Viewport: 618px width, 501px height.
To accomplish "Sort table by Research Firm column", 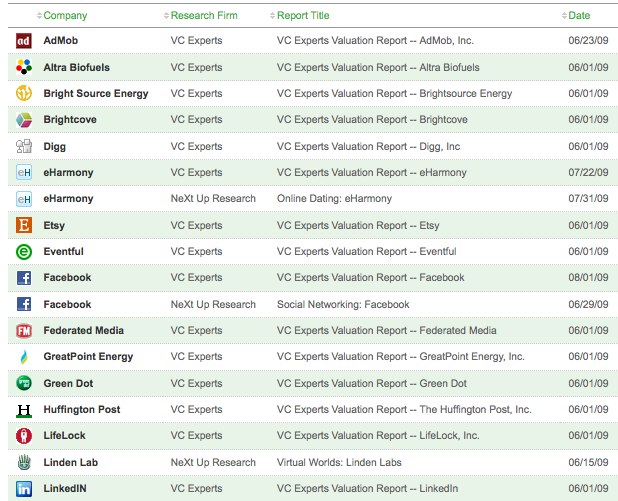I will tap(200, 15).
